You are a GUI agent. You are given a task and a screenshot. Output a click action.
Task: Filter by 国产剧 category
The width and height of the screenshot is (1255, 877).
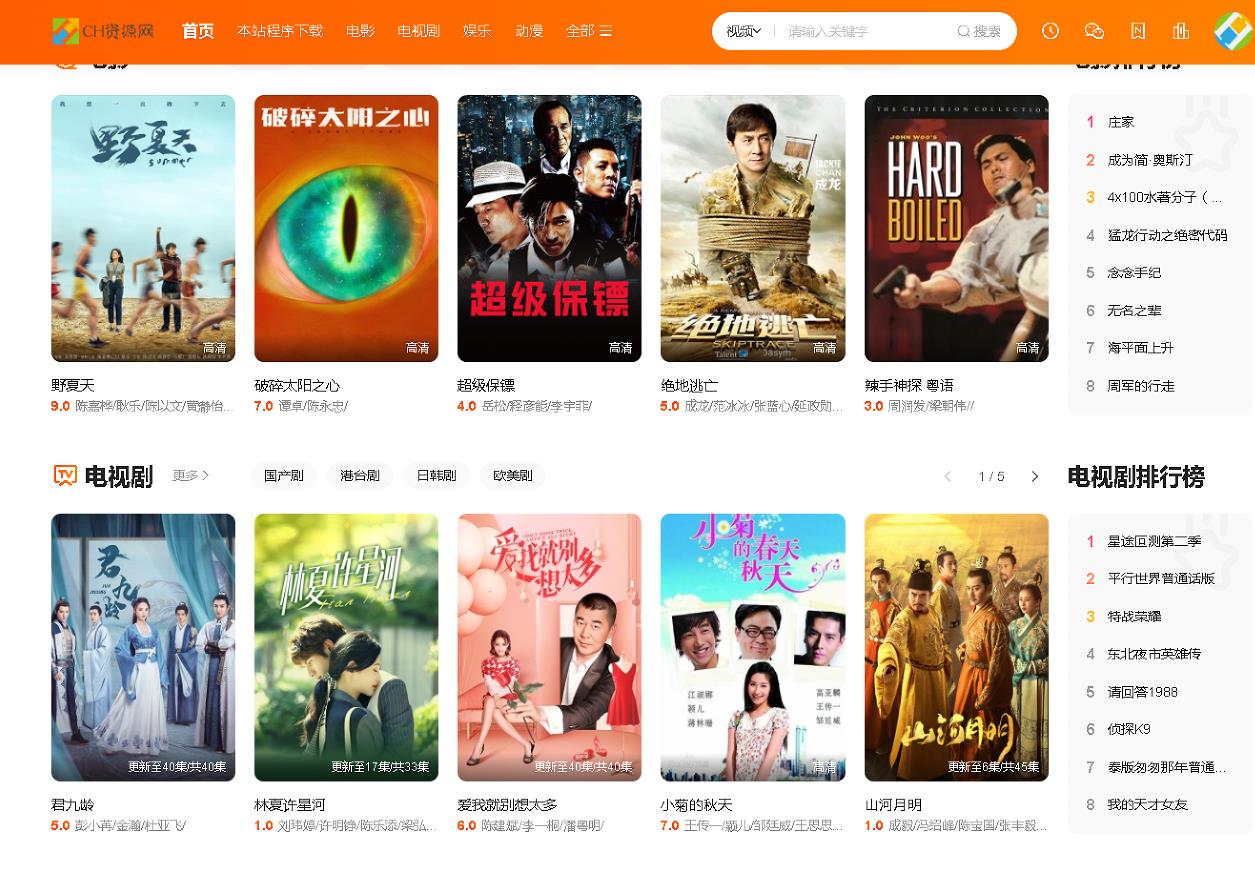[x=284, y=475]
